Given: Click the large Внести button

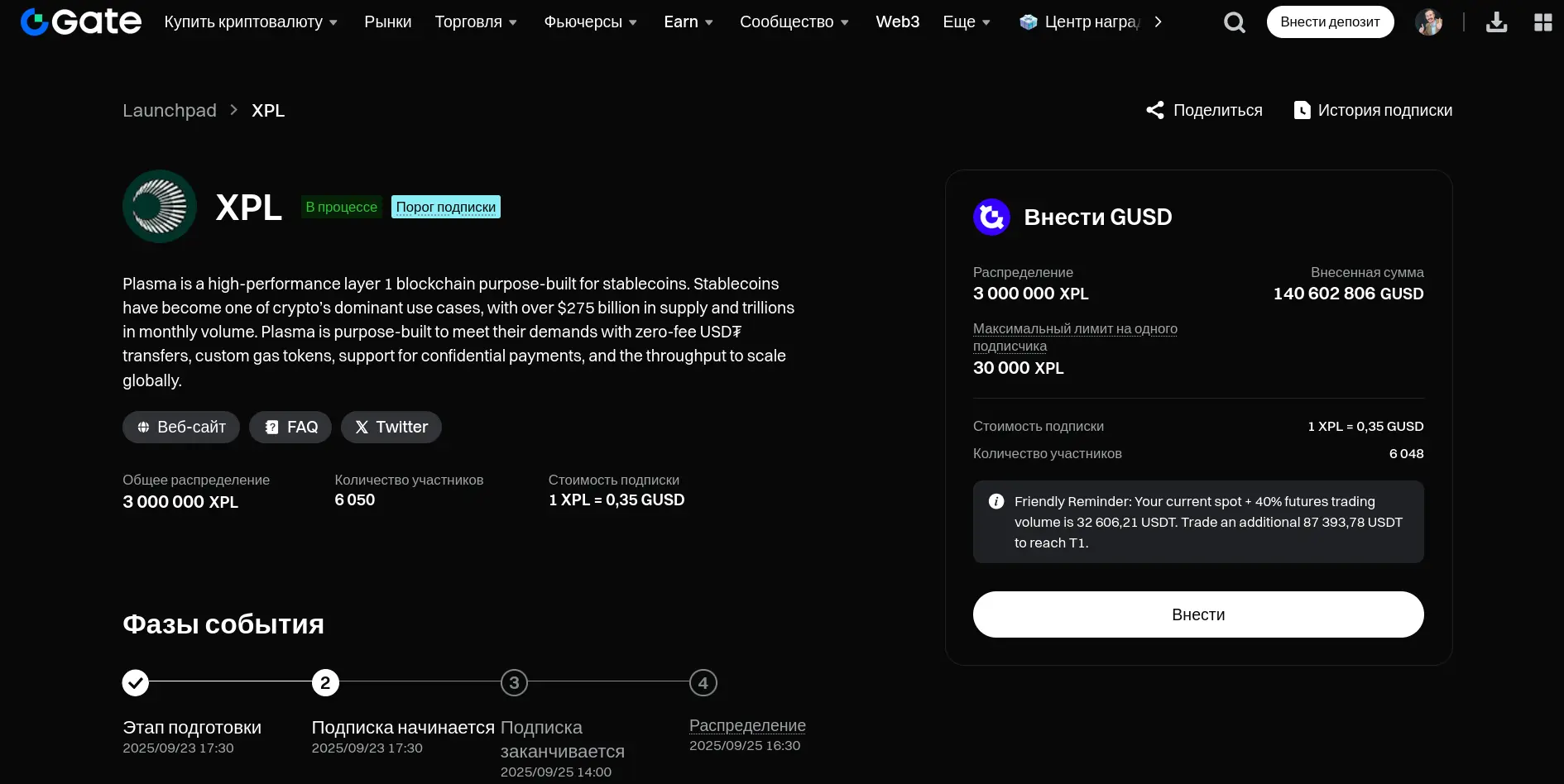Looking at the screenshot, I should point(1198,614).
